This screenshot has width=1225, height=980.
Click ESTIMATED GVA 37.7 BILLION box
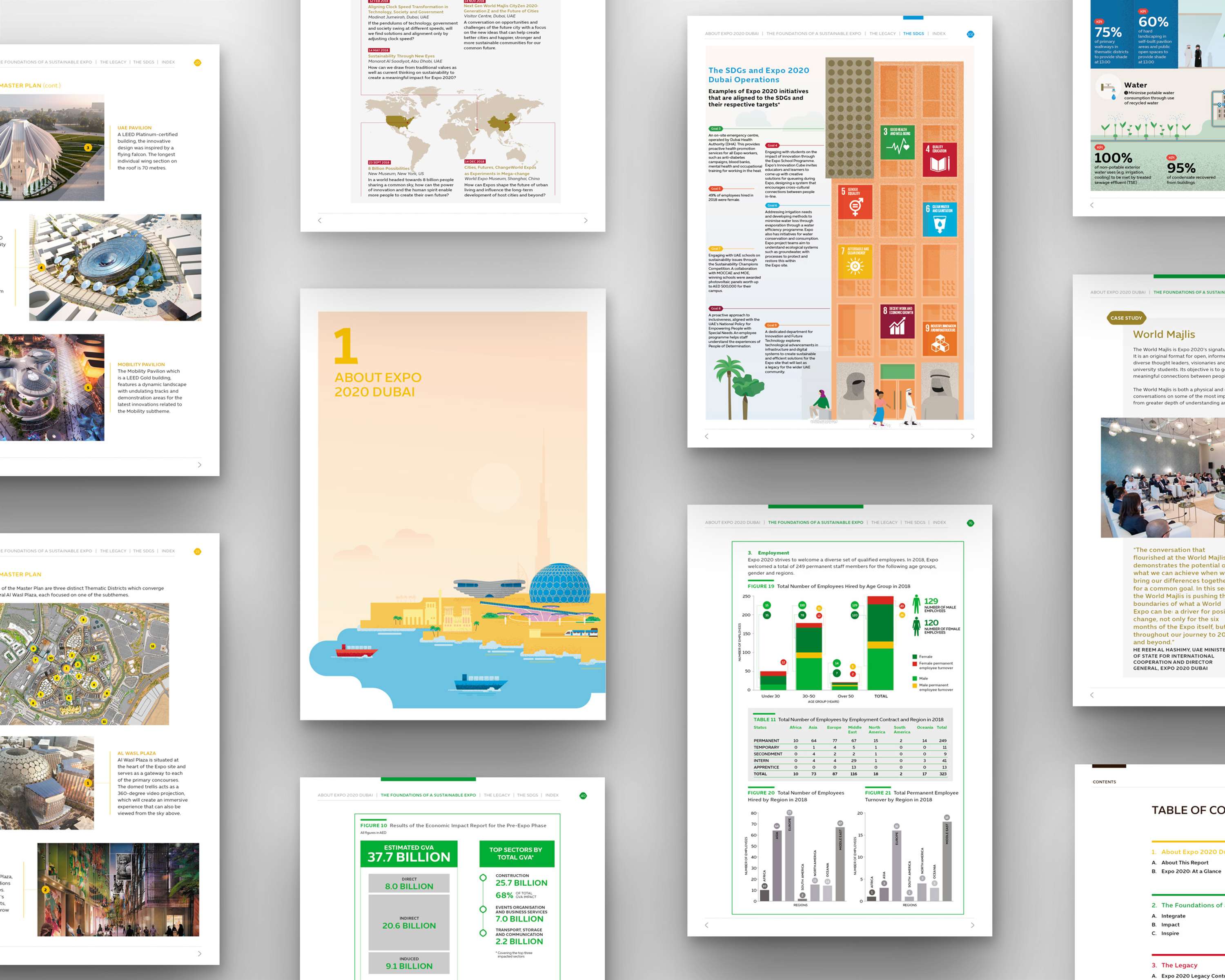408,853
